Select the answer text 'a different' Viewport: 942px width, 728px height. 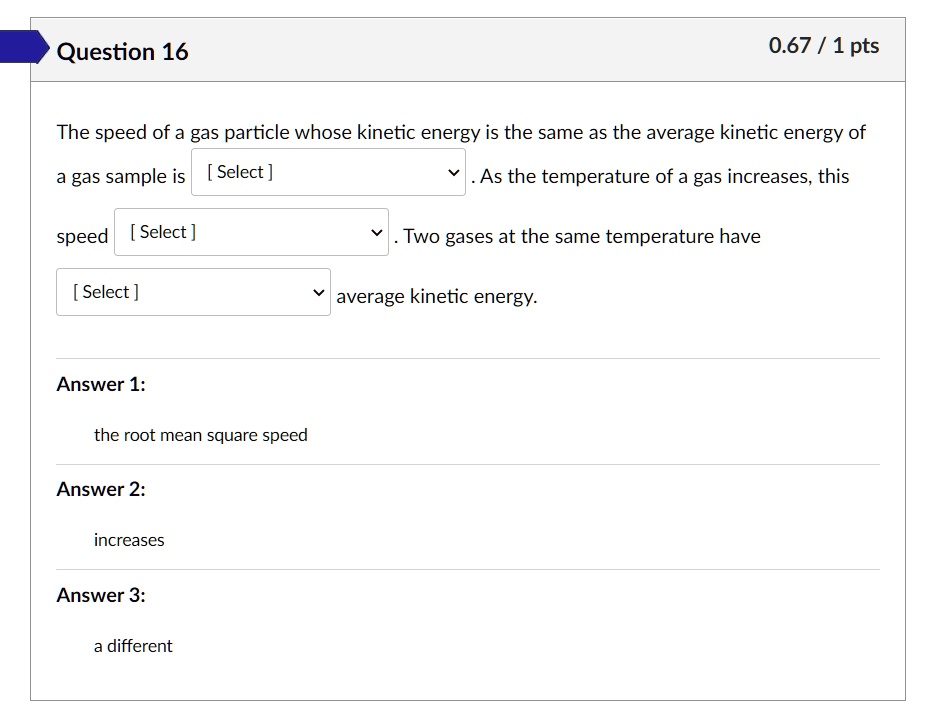(x=133, y=646)
